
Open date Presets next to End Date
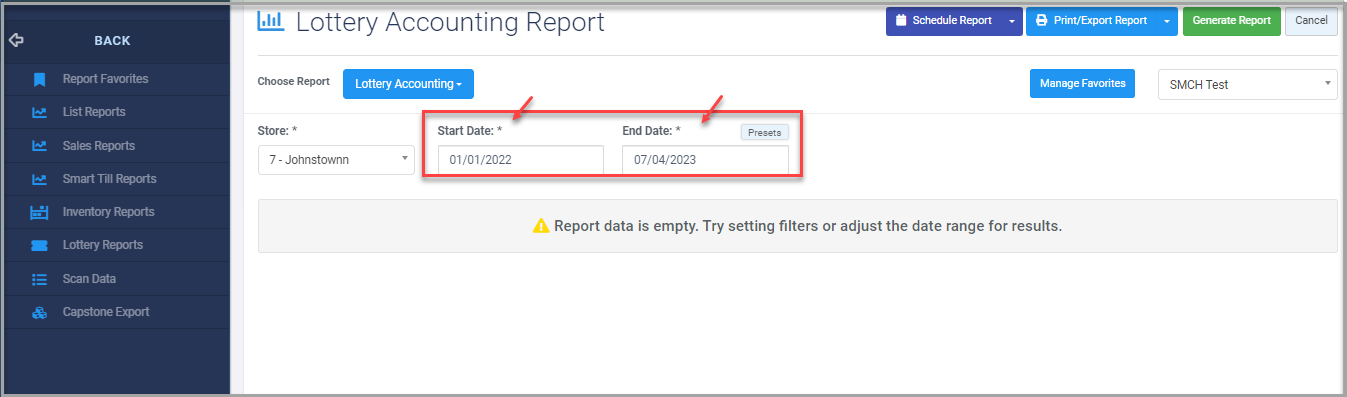point(765,131)
